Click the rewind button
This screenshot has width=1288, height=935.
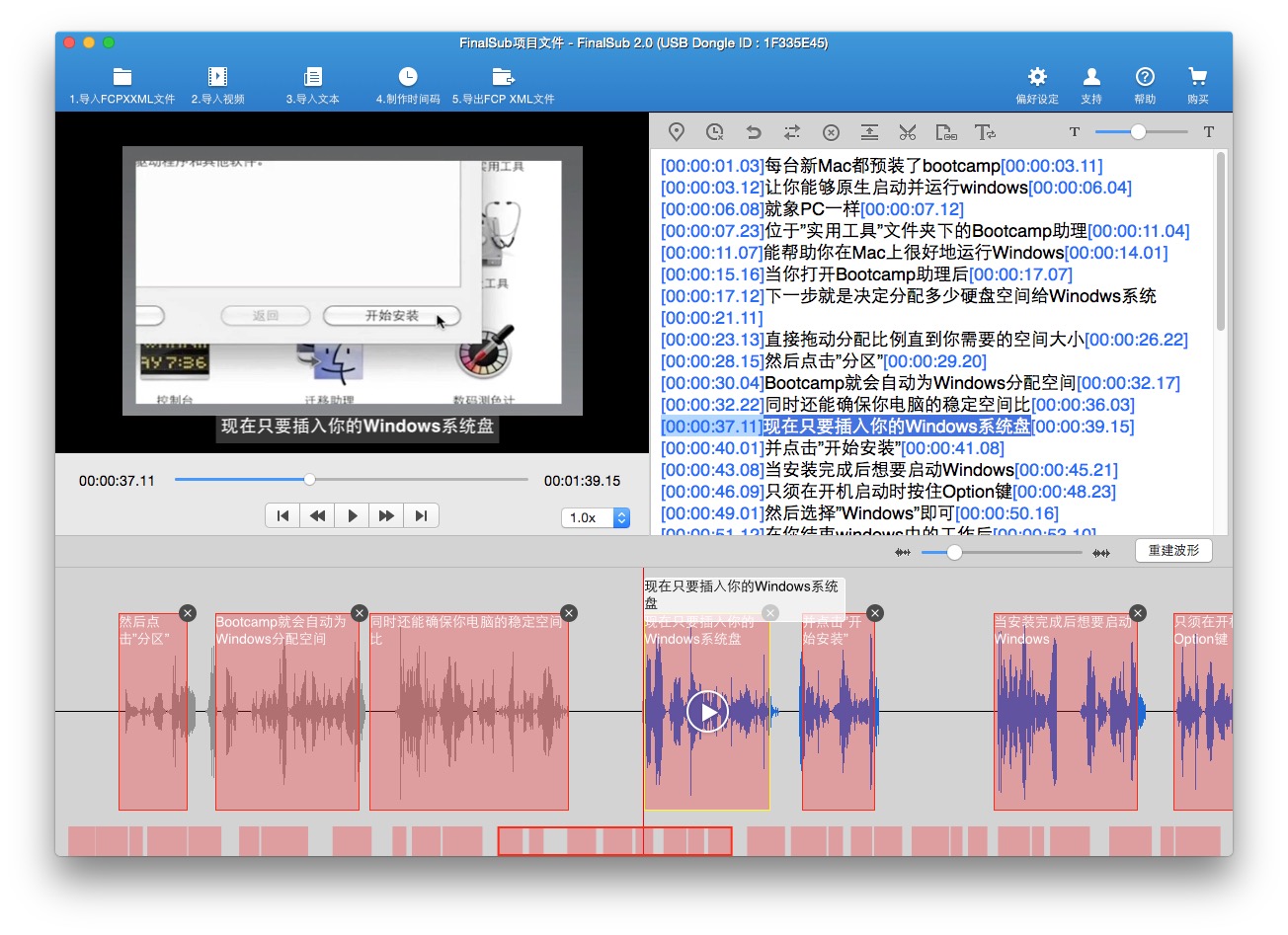pos(317,515)
